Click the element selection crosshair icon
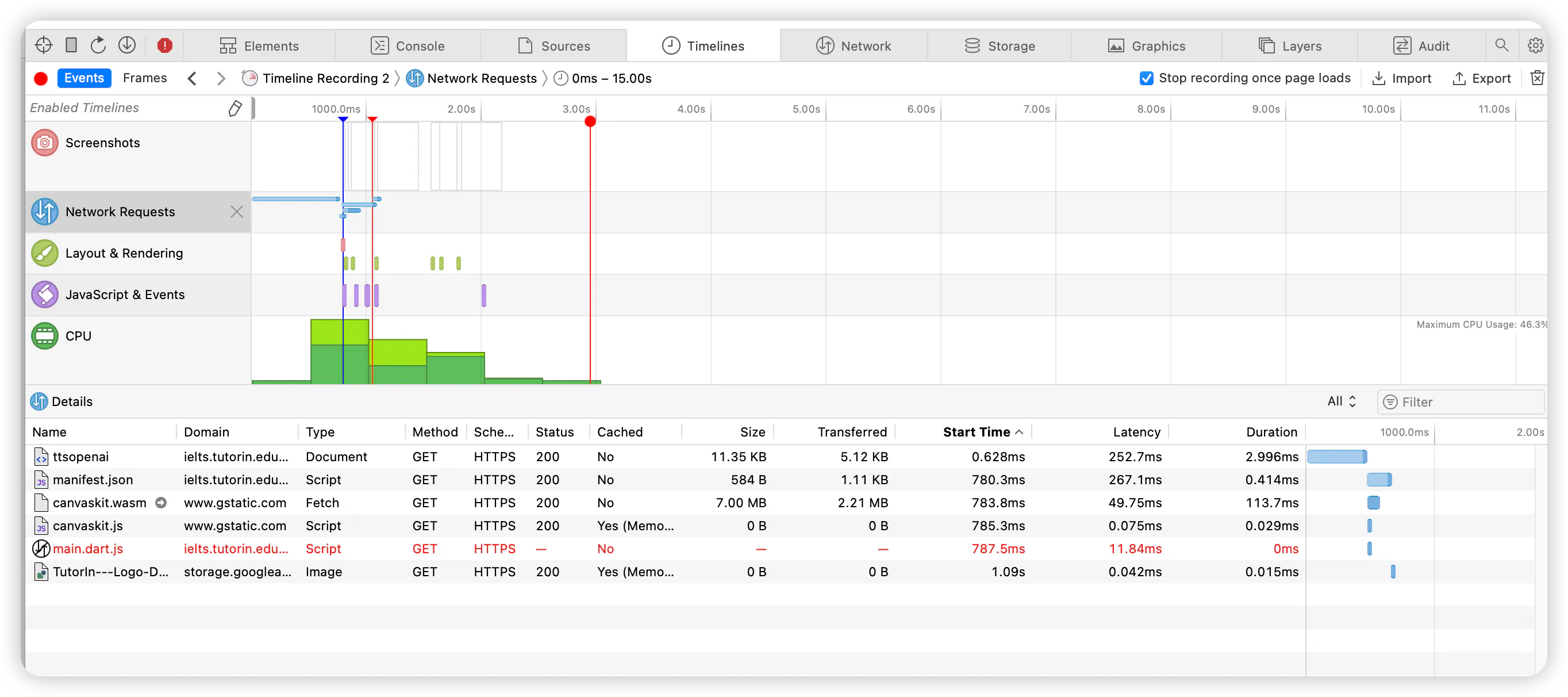 pos(43,45)
